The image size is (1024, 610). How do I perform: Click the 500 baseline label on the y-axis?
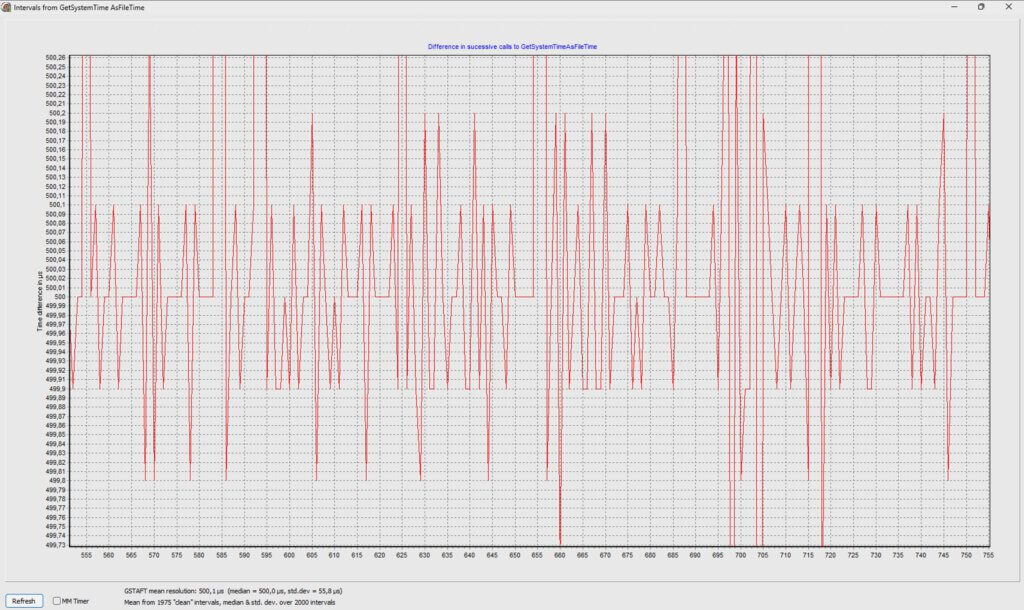pyautogui.click(x=60, y=296)
